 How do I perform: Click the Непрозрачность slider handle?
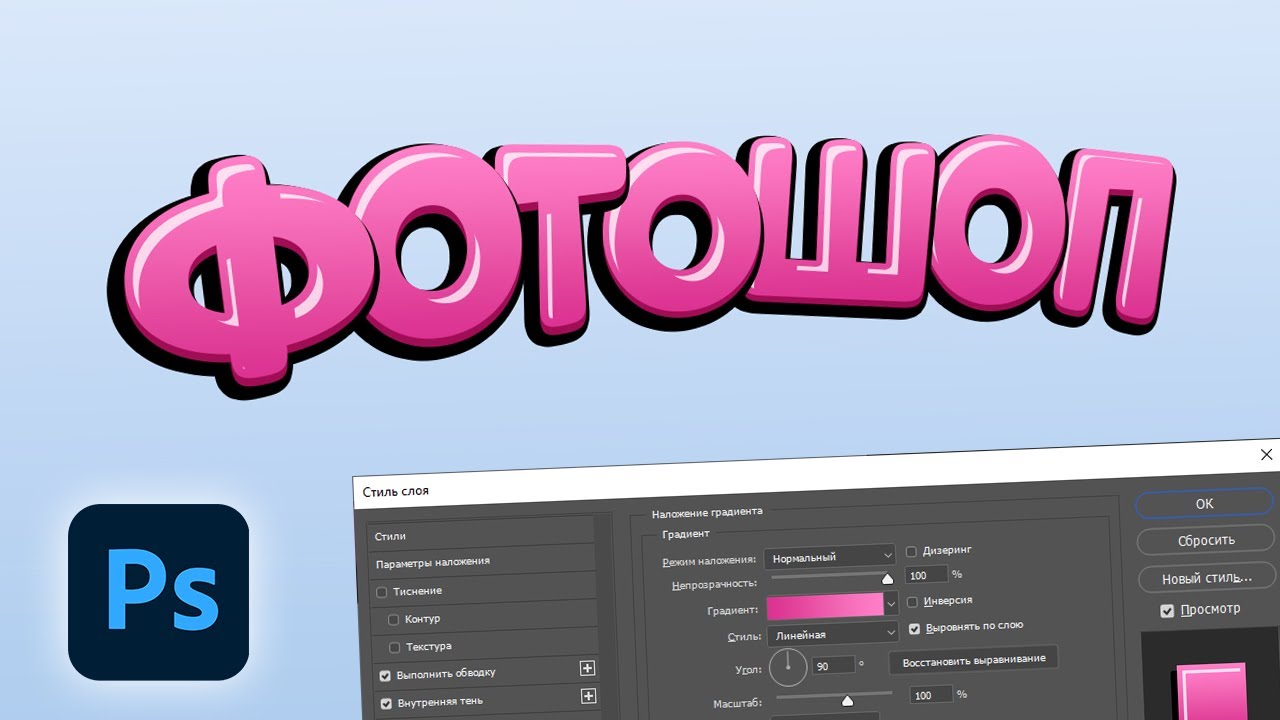click(x=886, y=578)
